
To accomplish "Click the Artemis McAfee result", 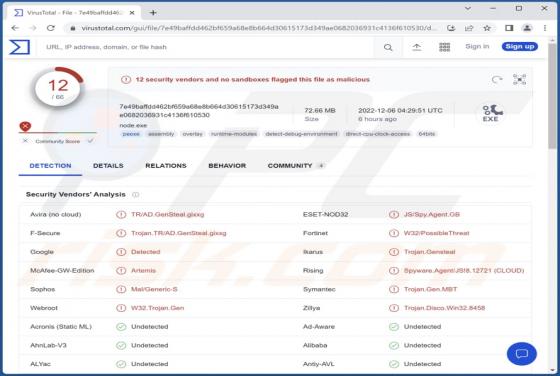I will [143, 271].
